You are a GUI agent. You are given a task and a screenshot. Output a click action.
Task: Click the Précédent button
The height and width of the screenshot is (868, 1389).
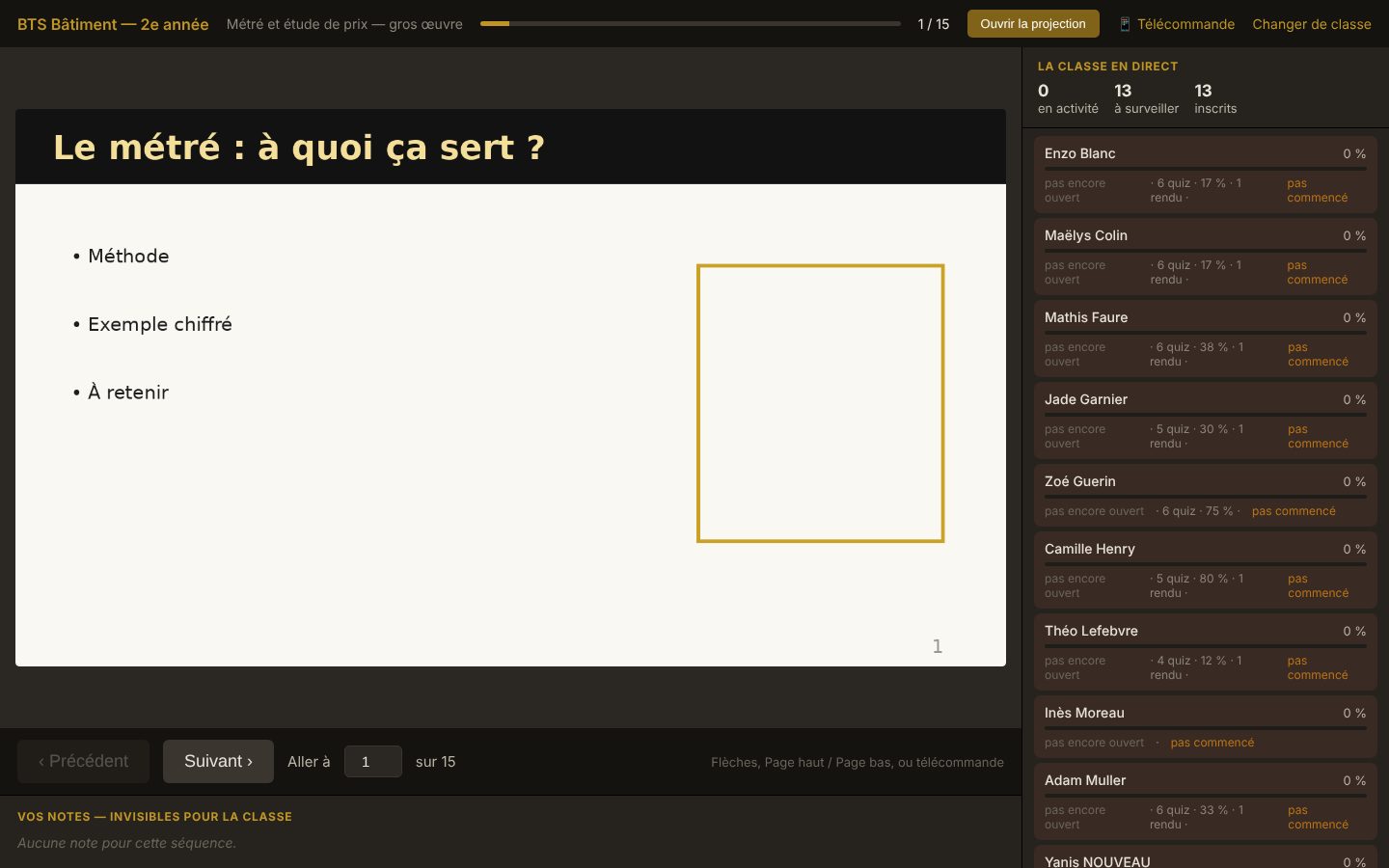tap(83, 762)
